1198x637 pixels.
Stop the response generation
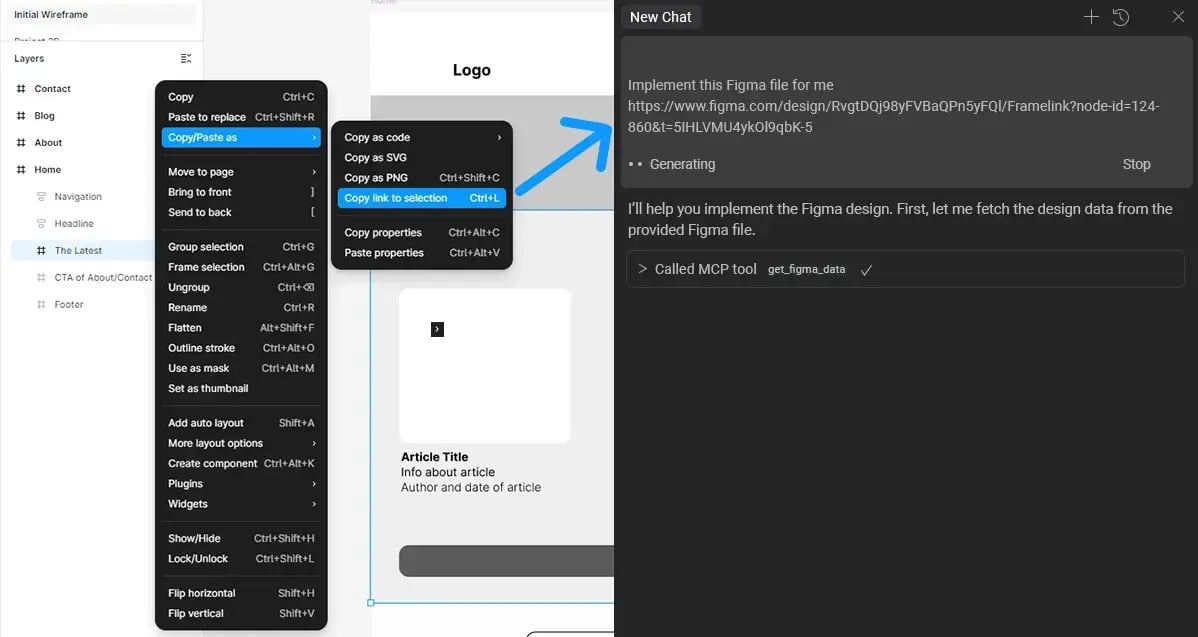click(x=1136, y=164)
